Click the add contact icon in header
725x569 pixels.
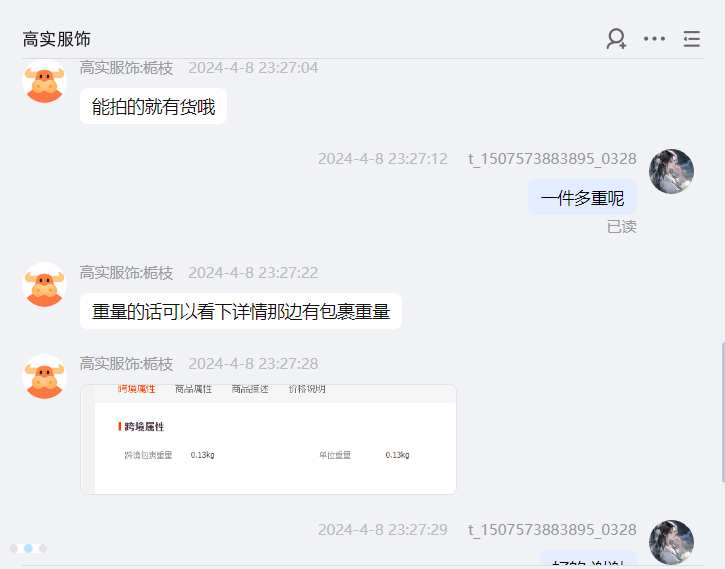pyautogui.click(x=616, y=39)
